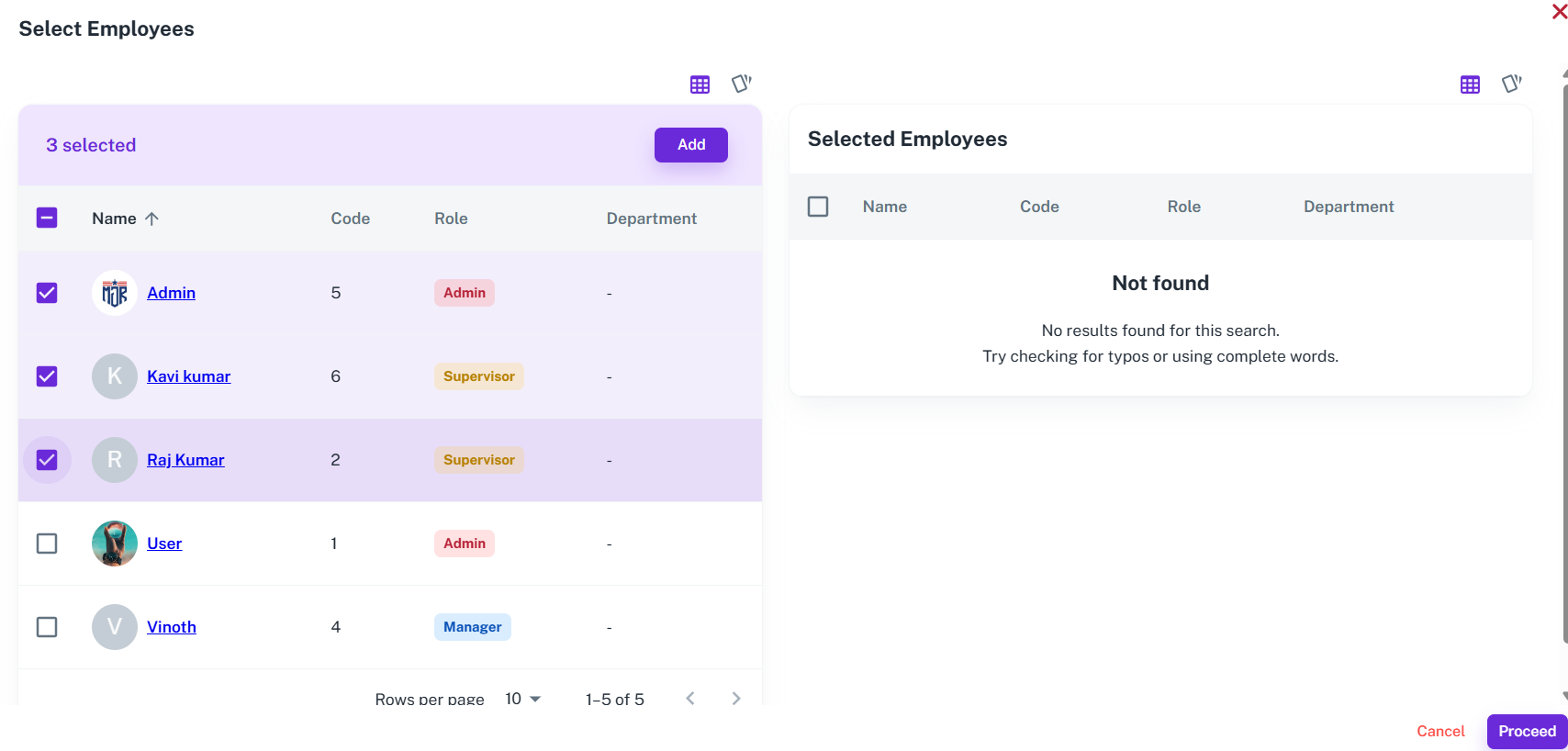1568x751 pixels.
Task: Click the left table grid view icon
Action: 700,84
